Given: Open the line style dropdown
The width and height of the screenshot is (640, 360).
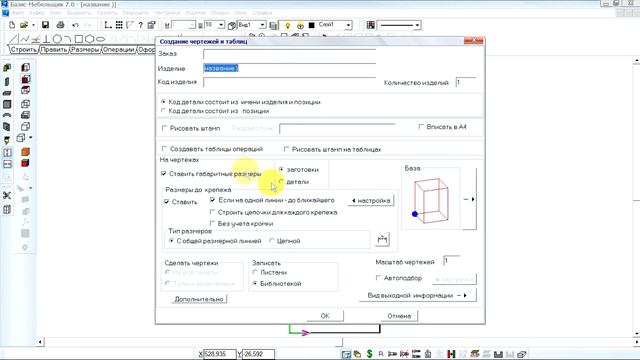Looking at the screenshot, I should 417,25.
